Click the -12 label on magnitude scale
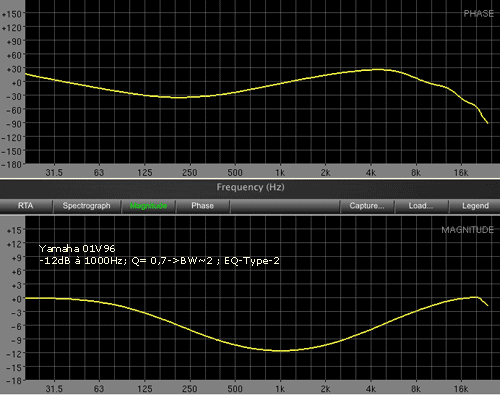This screenshot has height=395, width=500. click(14, 354)
